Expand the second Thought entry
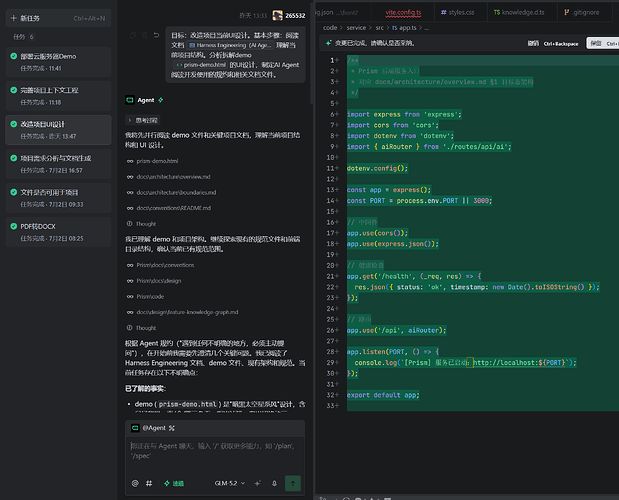Screen dimensions: 619x500 [x=141, y=328]
